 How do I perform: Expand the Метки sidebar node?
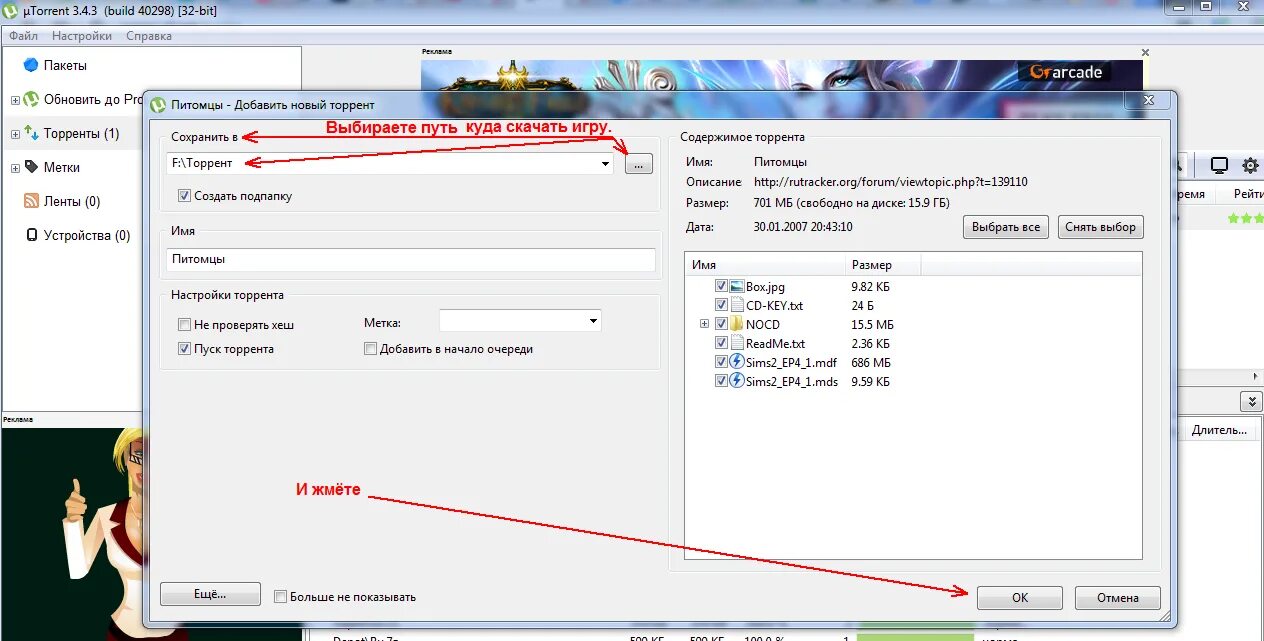click(15, 168)
